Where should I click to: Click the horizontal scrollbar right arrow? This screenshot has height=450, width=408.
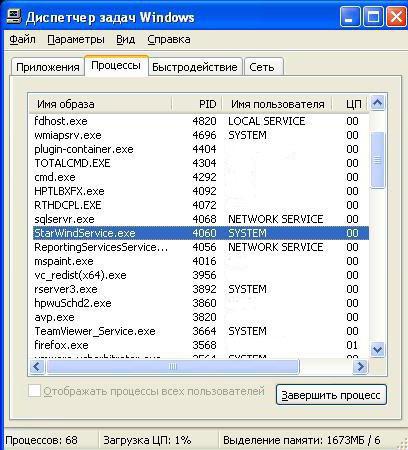360,367
